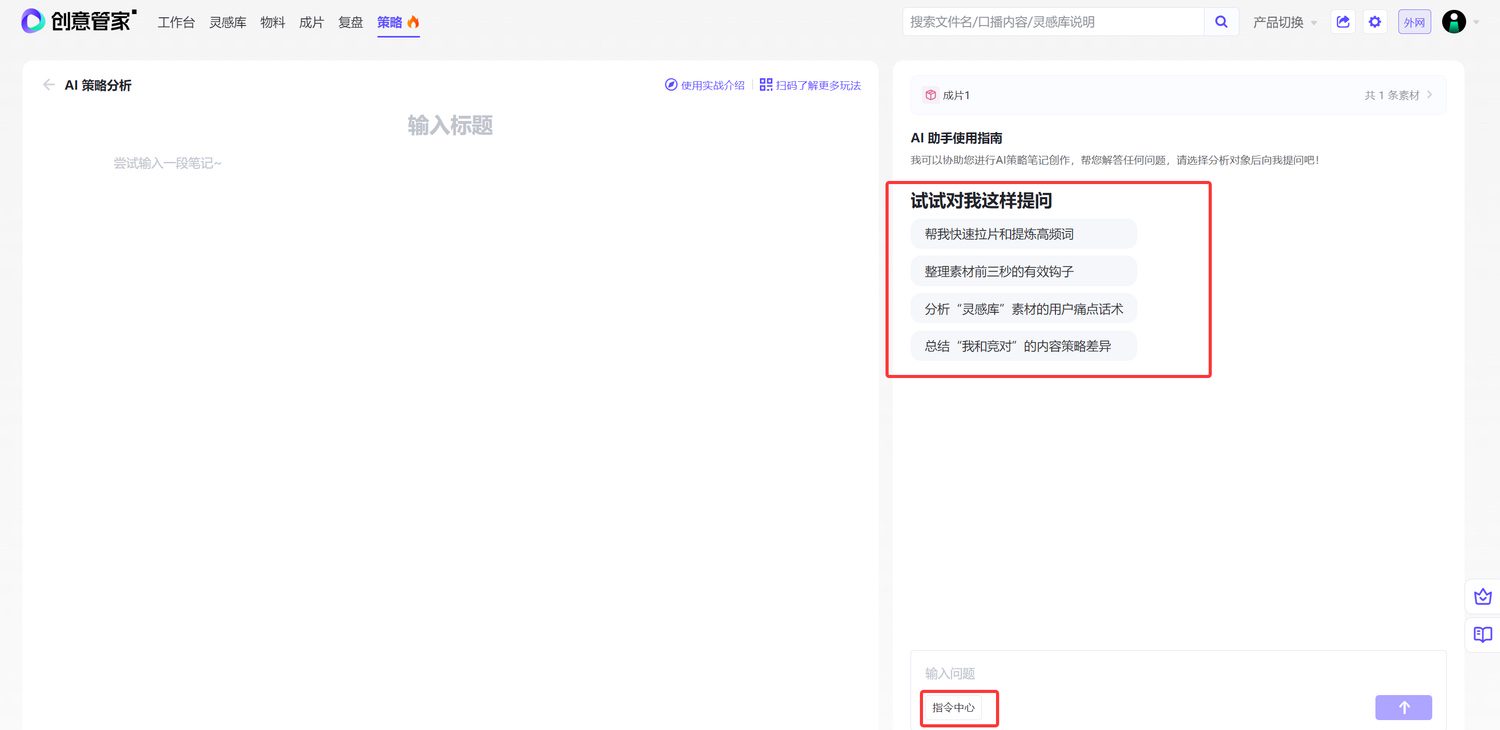
Task: Click the QR code icon beside 扫码了解更多玩法
Action: point(766,85)
